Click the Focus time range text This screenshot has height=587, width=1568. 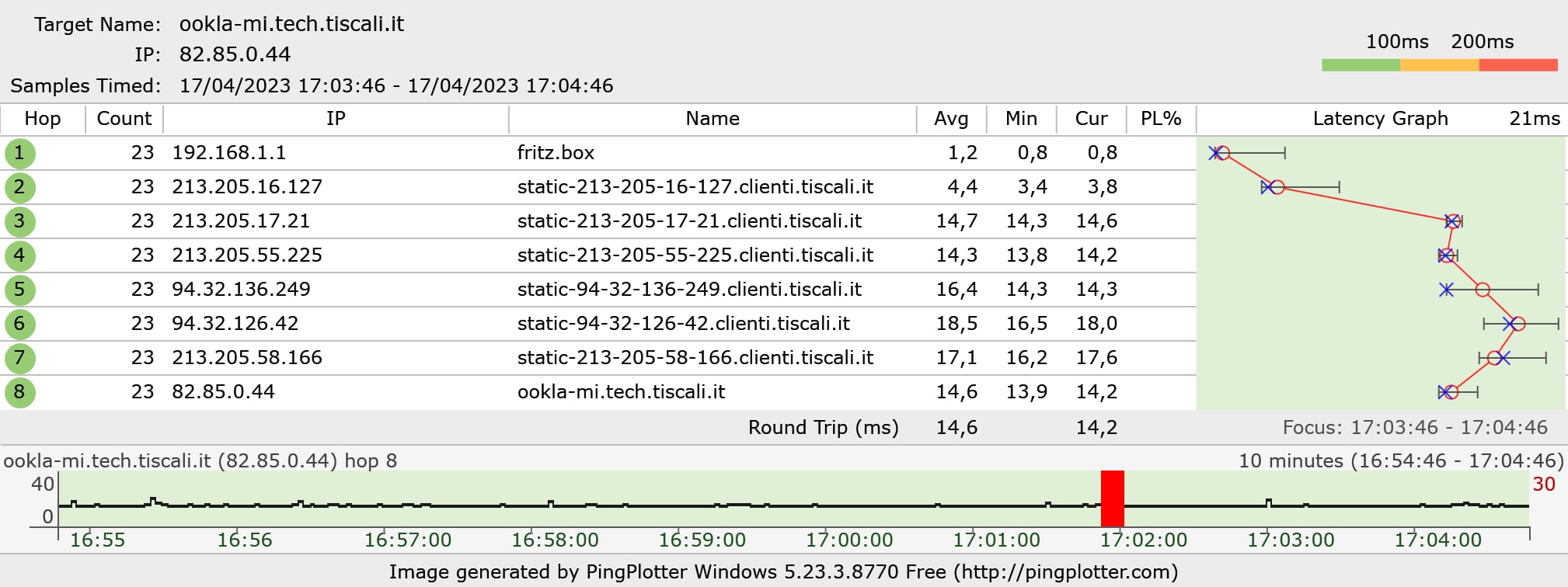[x=1414, y=428]
